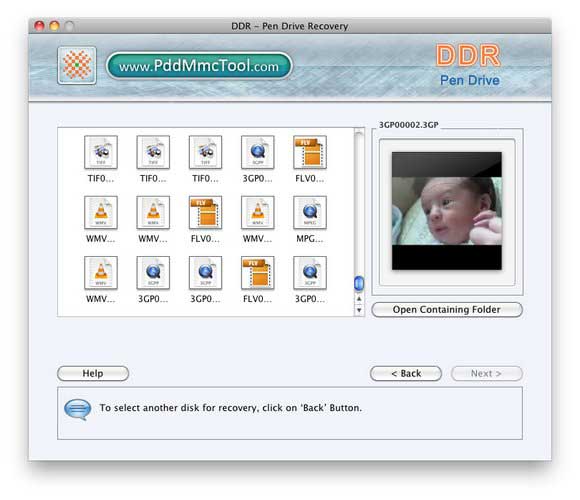This screenshot has width=580, height=500.
Task: Click the blue scrollbar thumb in the file list
Action: point(359,284)
